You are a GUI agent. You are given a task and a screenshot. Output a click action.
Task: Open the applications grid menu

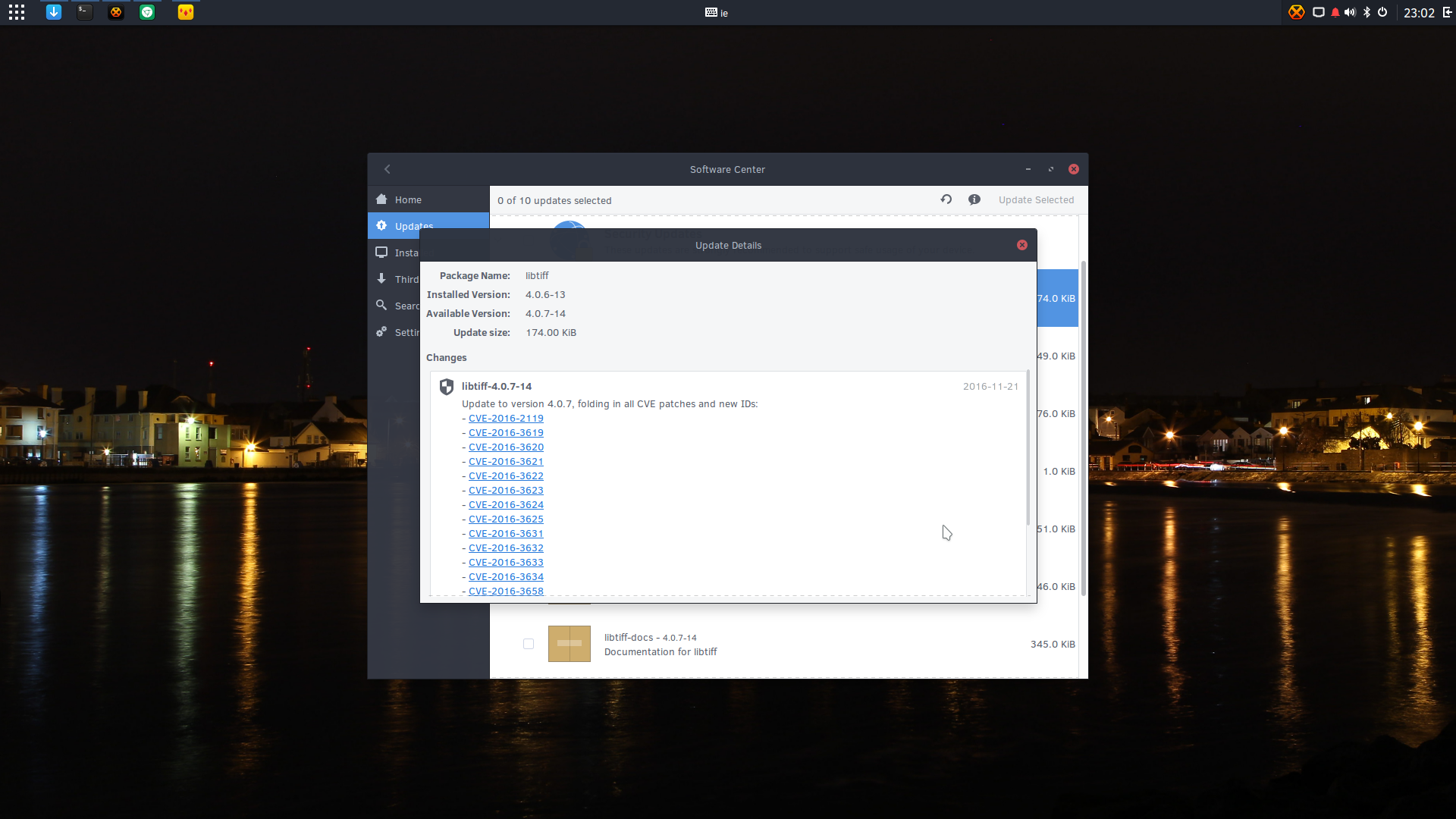click(17, 12)
